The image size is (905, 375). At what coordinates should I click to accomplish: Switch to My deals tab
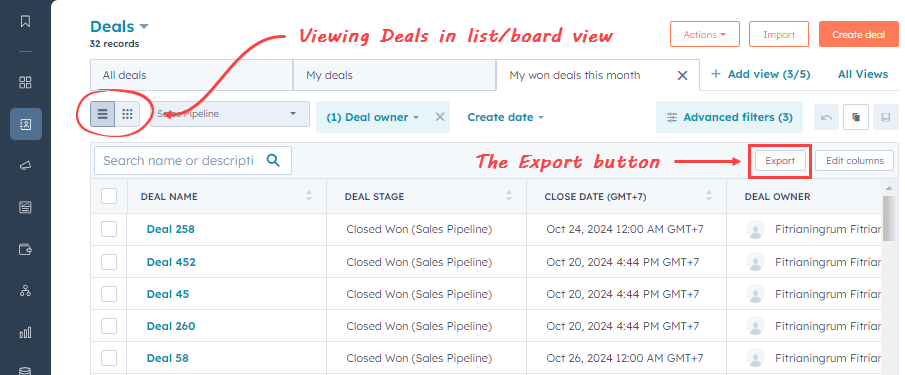point(395,75)
